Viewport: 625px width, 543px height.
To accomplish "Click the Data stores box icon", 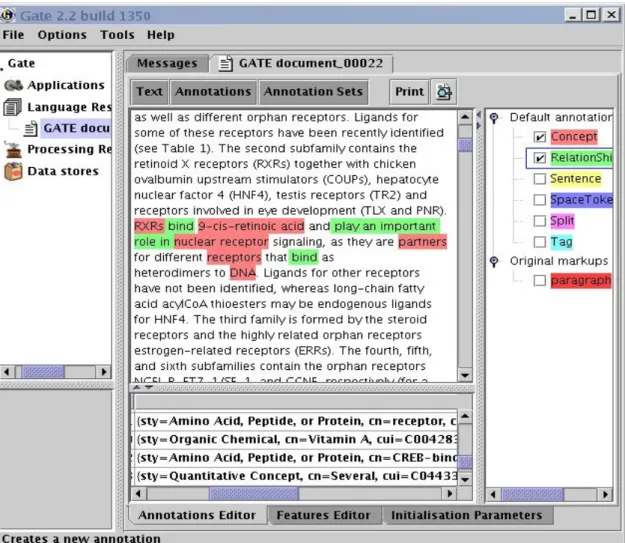I will (x=13, y=171).
